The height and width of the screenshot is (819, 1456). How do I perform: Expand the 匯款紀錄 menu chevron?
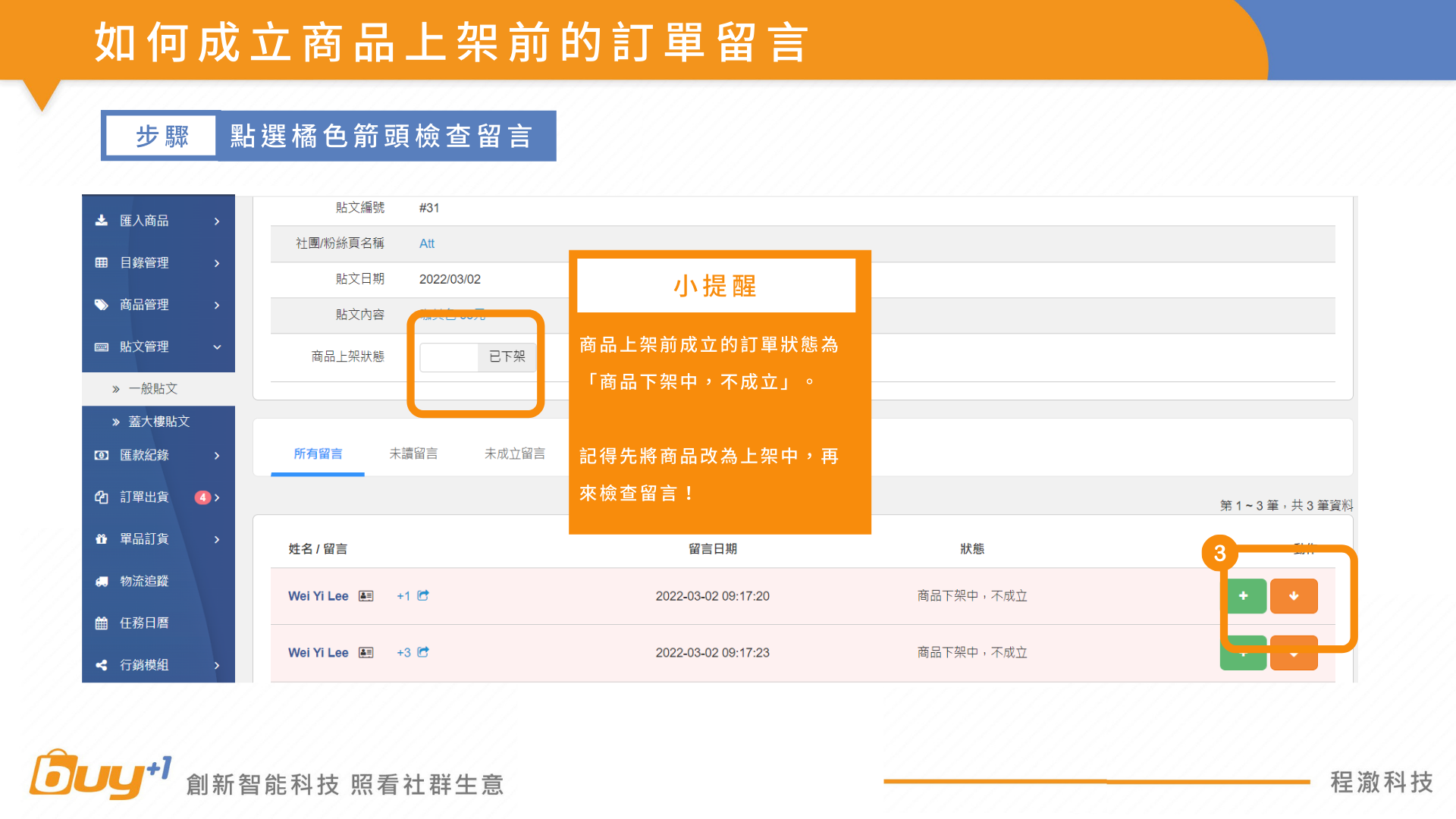(x=217, y=456)
